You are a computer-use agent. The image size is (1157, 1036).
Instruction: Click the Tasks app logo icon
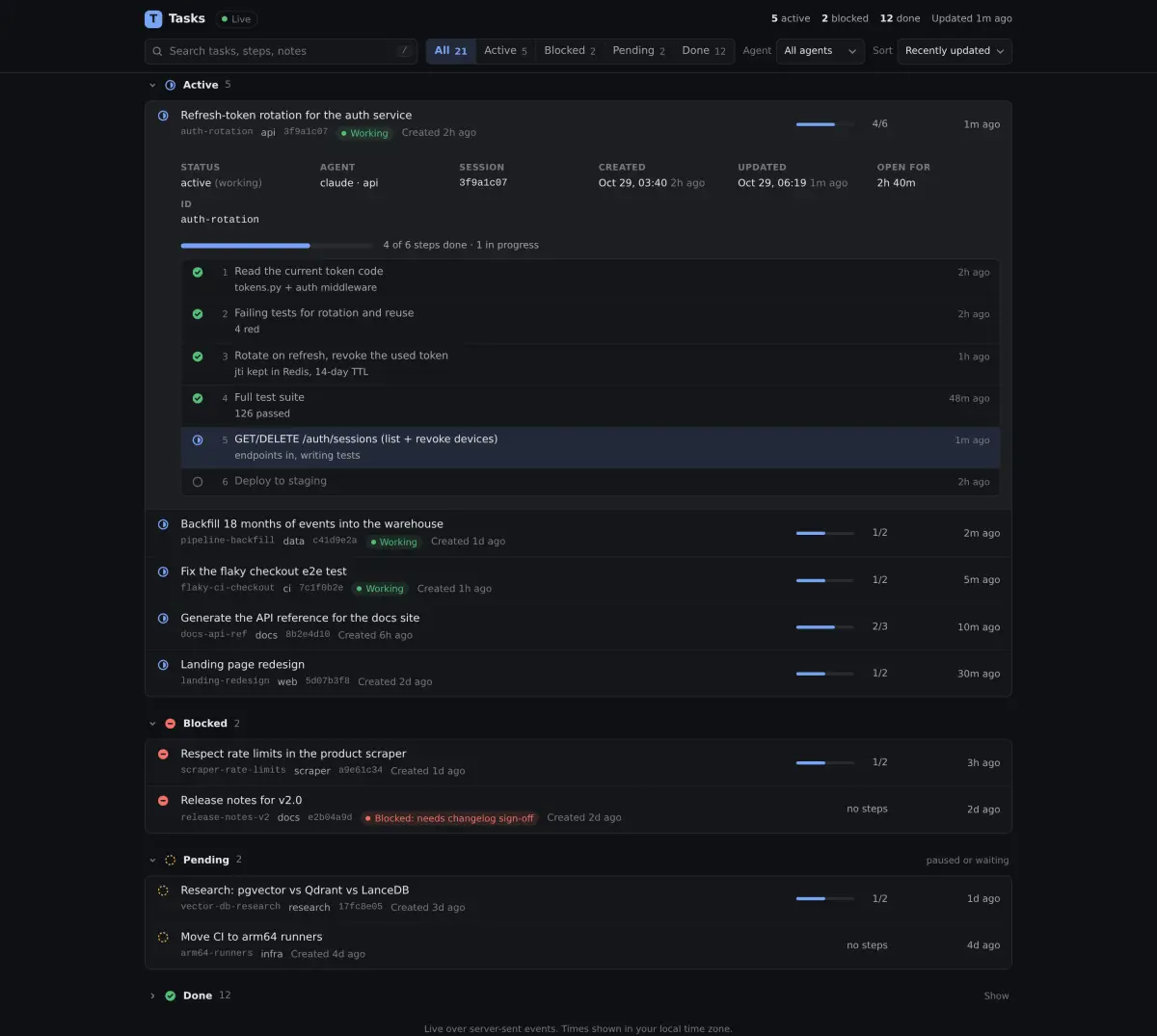[x=153, y=18]
